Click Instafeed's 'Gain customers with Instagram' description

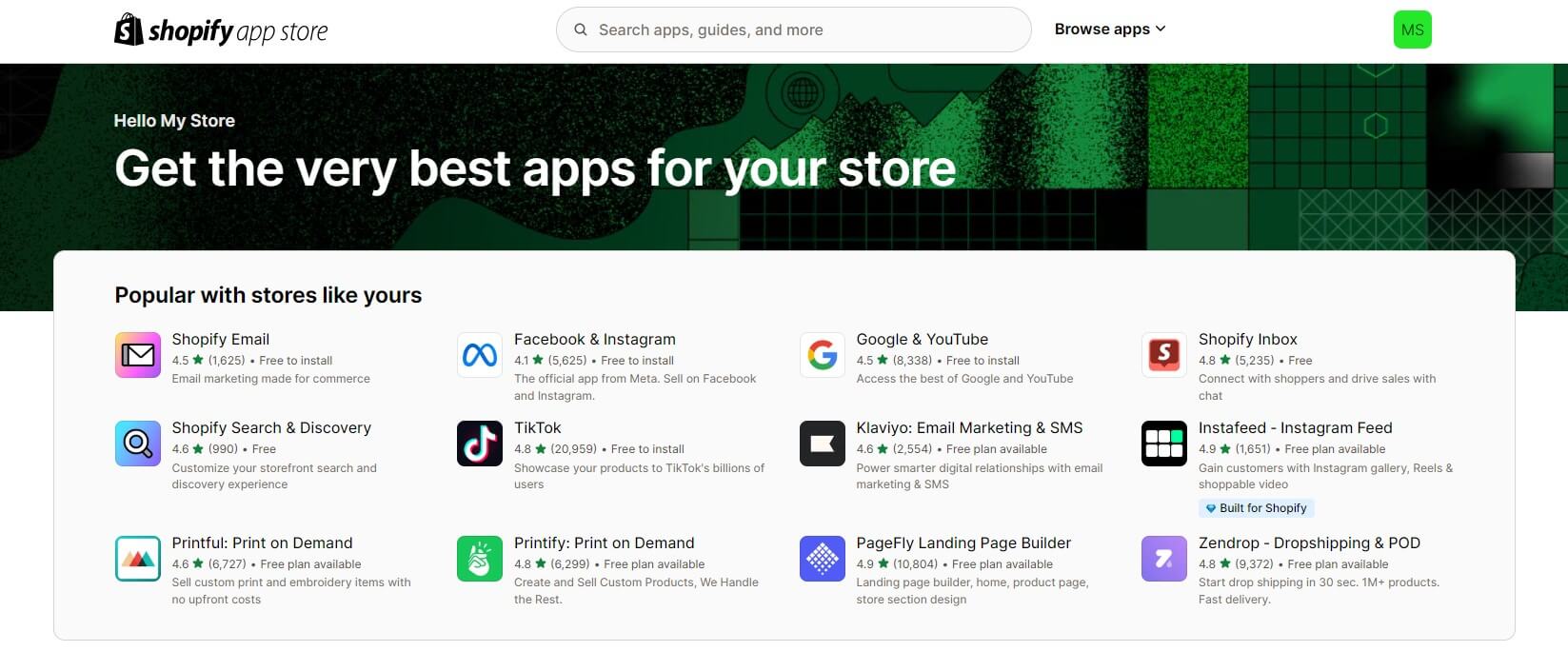(1326, 476)
